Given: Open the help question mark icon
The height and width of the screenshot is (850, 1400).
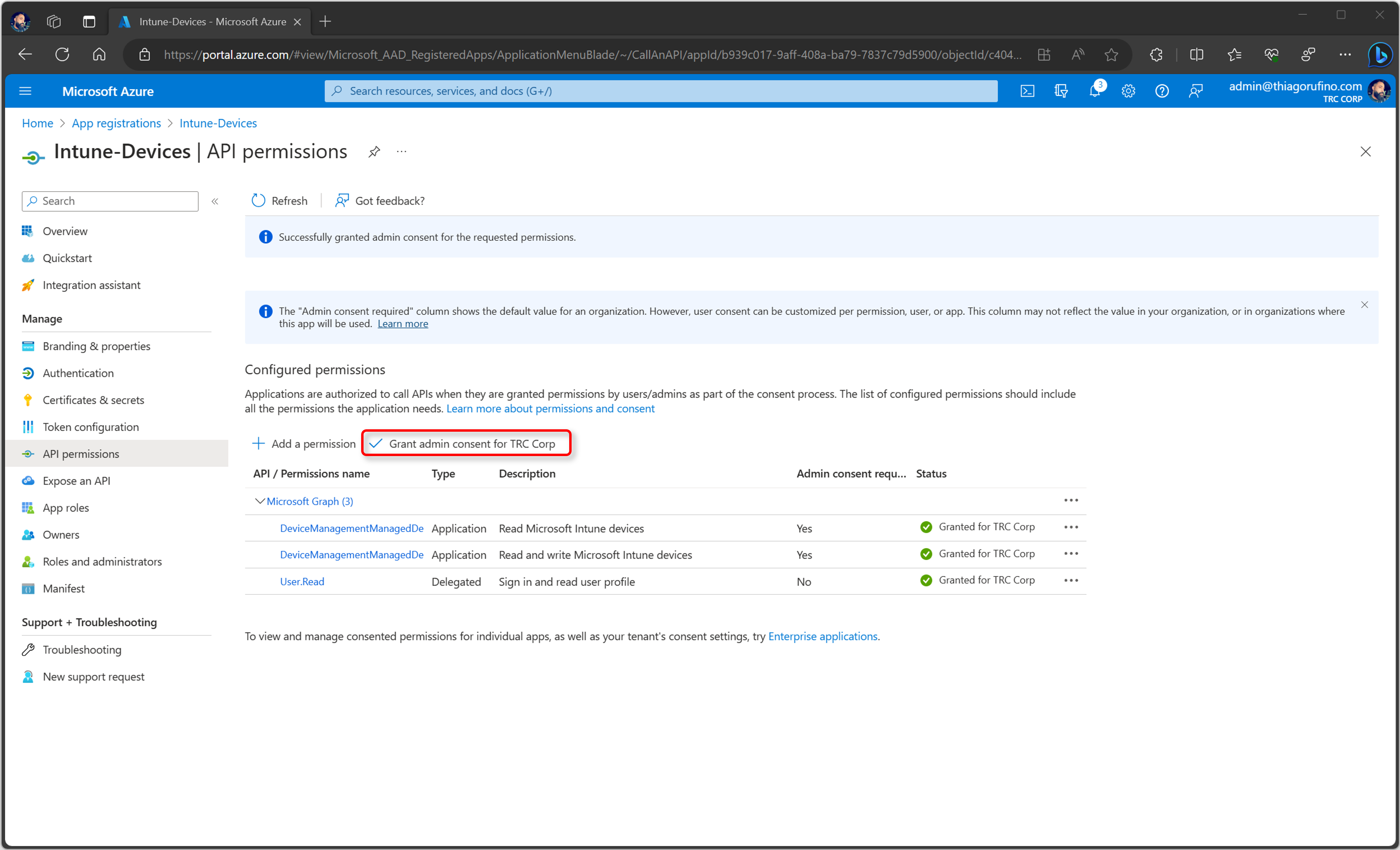Looking at the screenshot, I should coord(1162,91).
